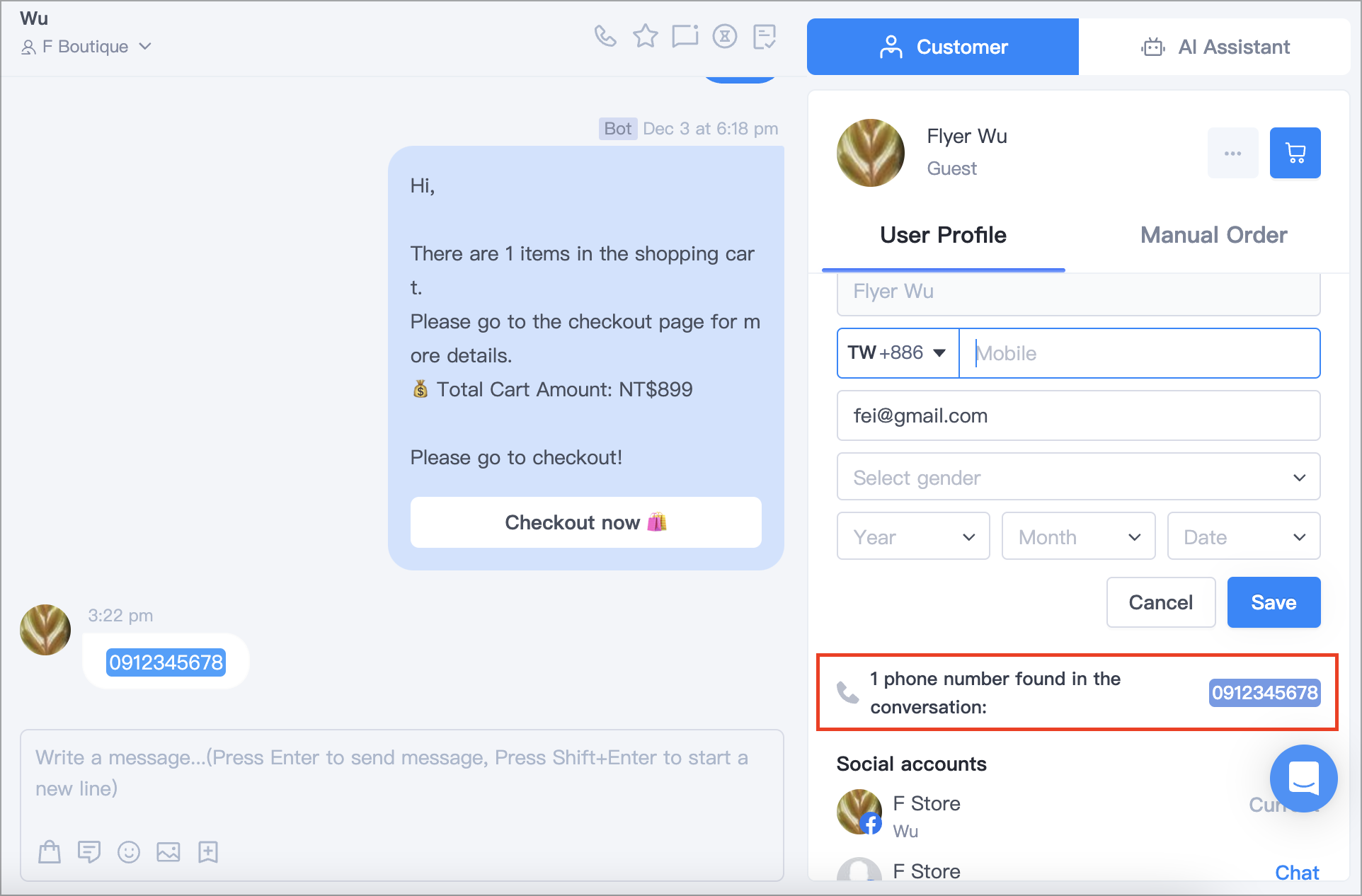1362x896 pixels.
Task: Click into the Mobile number input field
Action: point(1140,352)
